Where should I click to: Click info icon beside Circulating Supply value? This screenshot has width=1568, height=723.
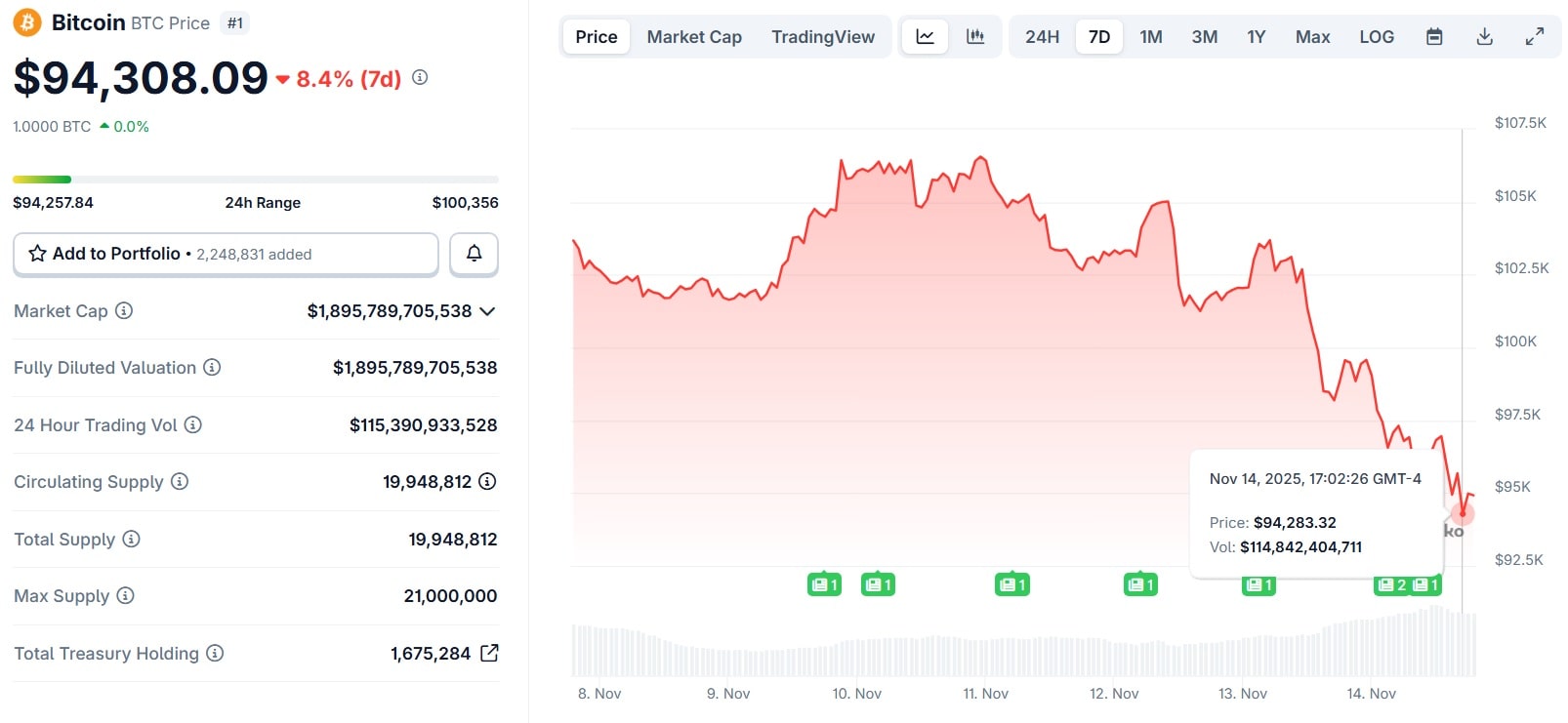tap(487, 481)
